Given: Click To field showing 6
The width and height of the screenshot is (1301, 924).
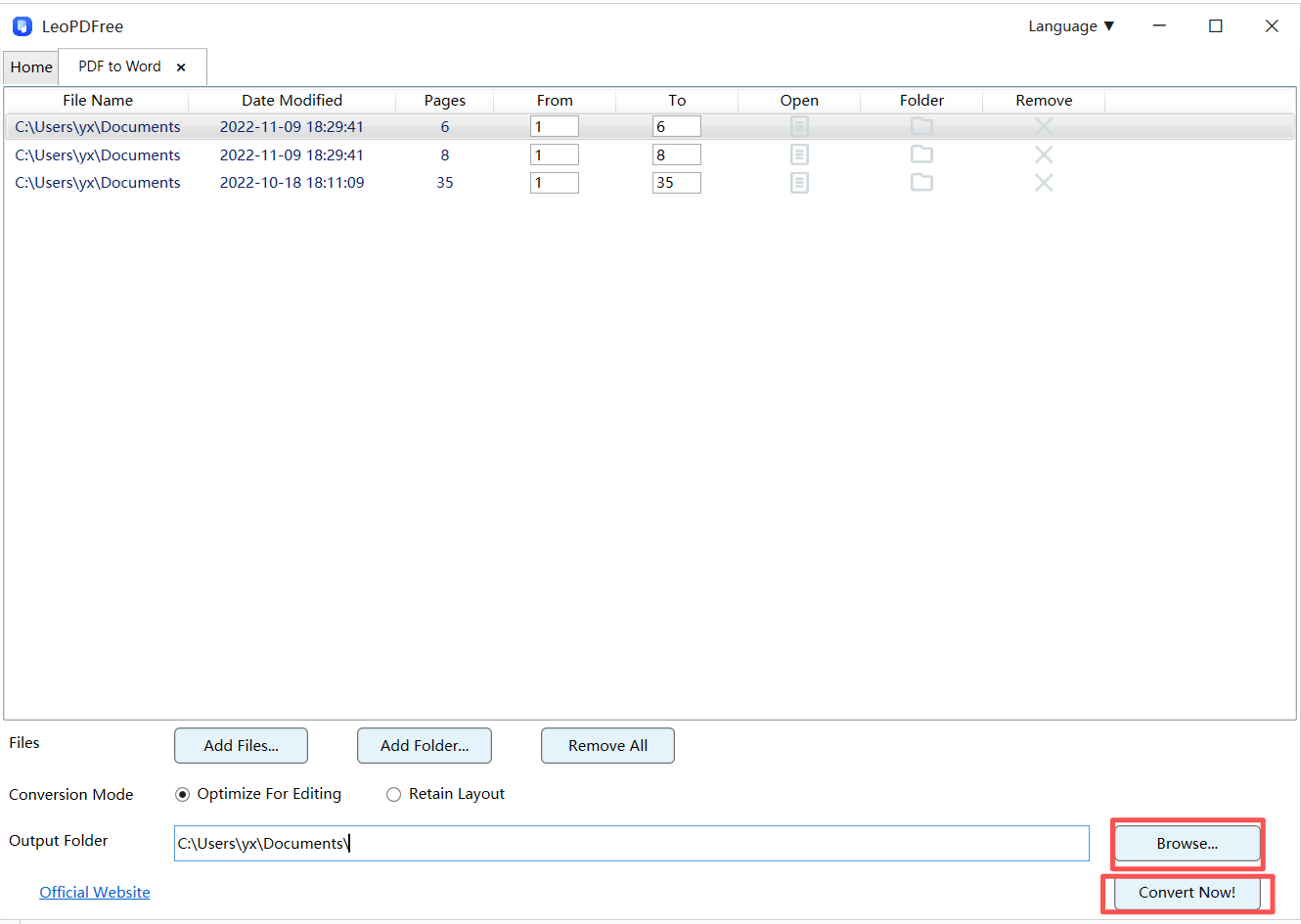Looking at the screenshot, I should tap(677, 126).
